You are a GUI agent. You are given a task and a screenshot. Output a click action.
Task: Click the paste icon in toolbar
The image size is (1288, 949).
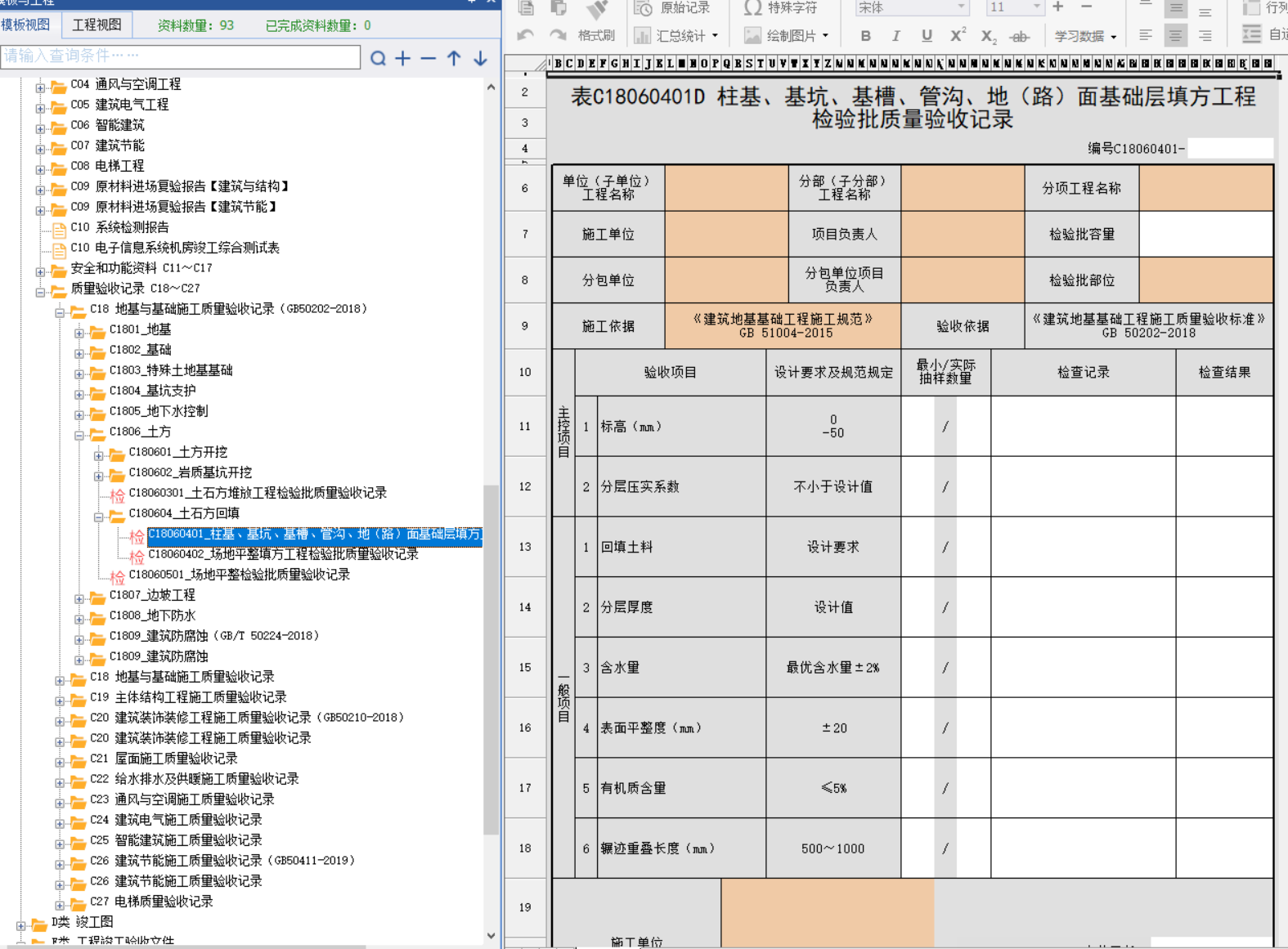[x=559, y=7]
